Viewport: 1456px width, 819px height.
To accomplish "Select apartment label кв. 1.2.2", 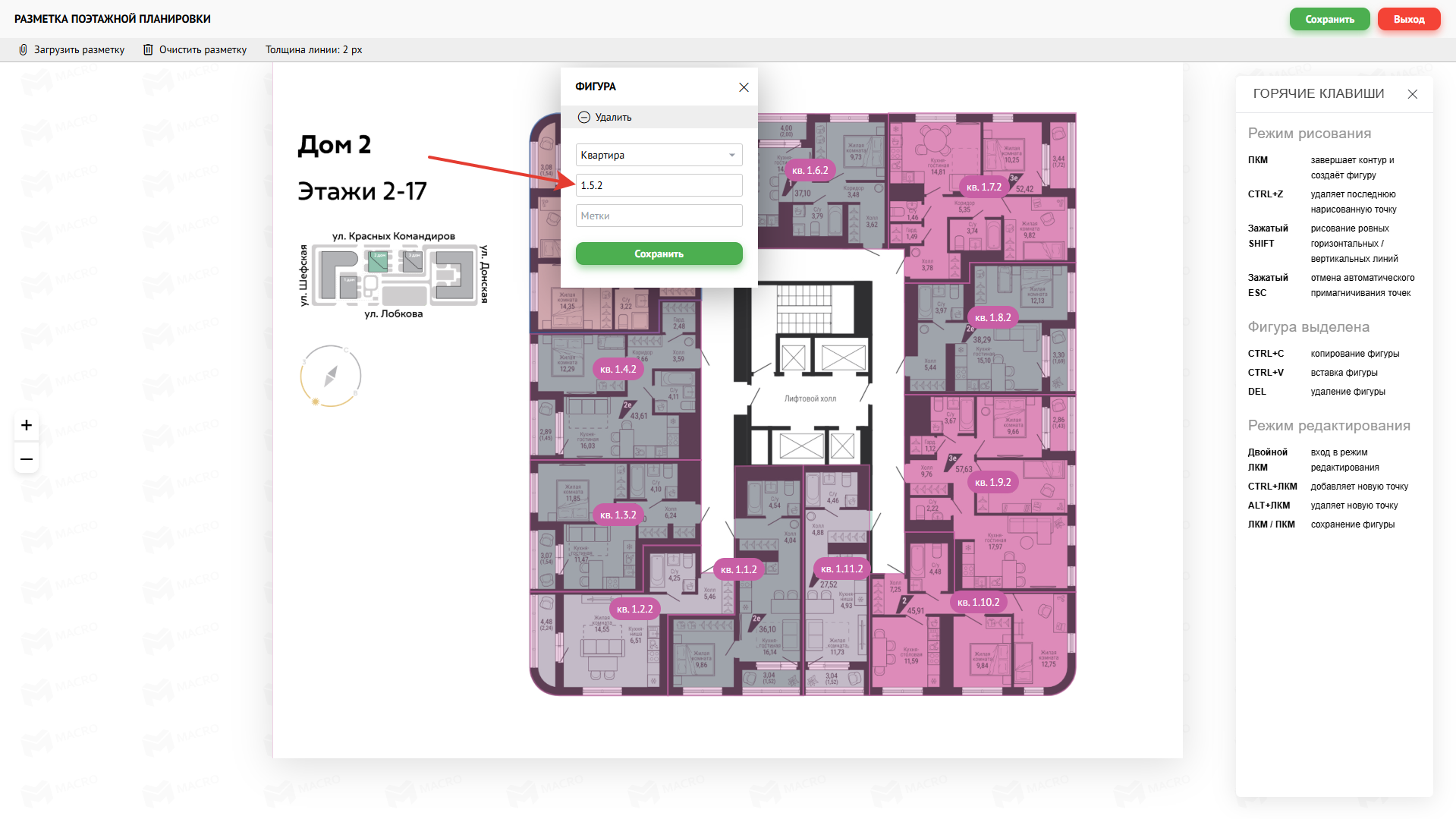I will [634, 610].
